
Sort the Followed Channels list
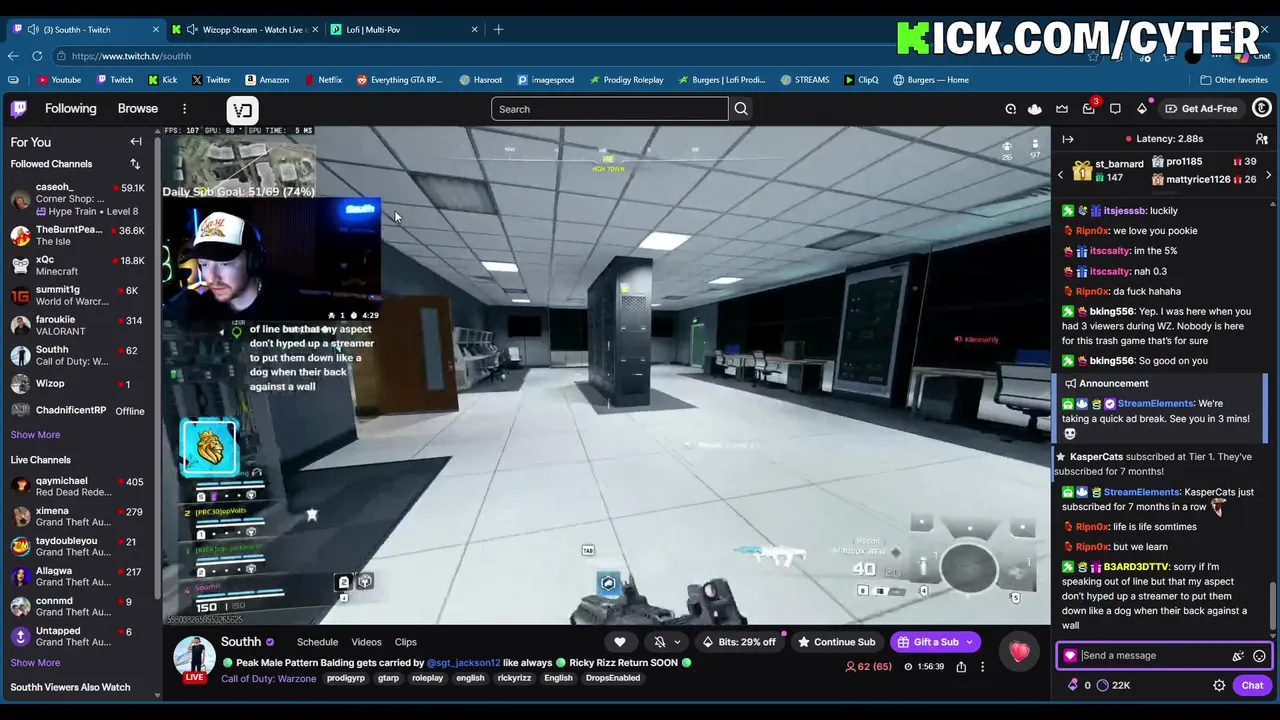tap(135, 164)
